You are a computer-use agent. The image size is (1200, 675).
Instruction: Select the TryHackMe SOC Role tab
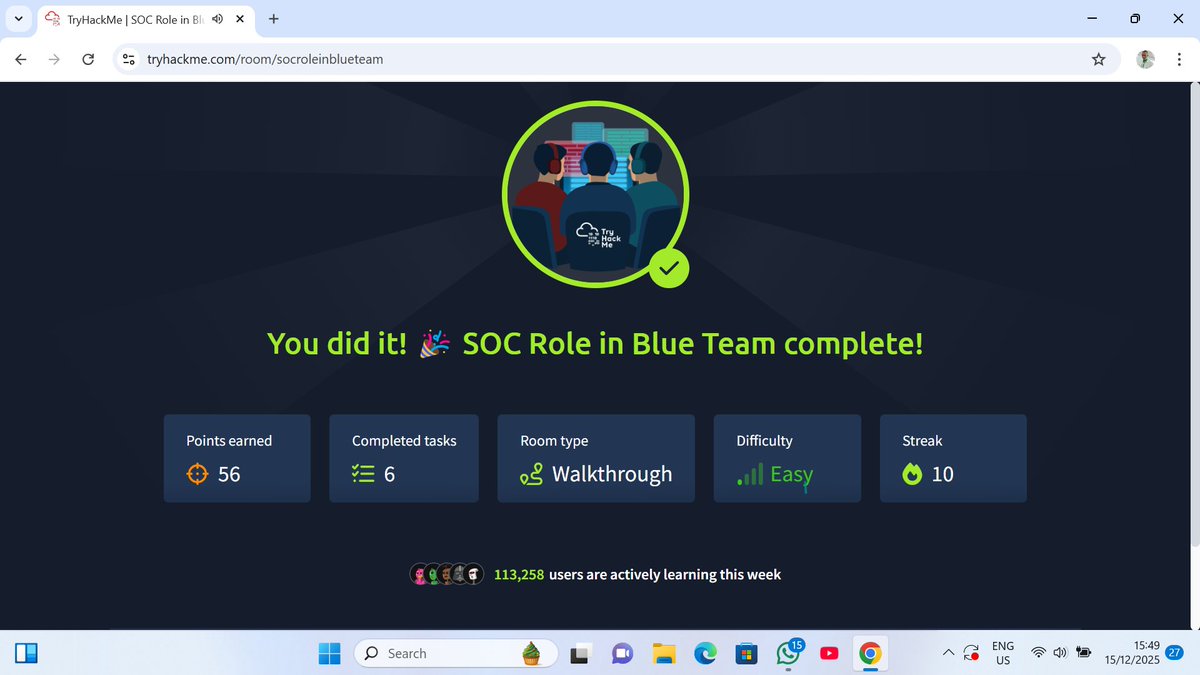pyautogui.click(x=148, y=18)
